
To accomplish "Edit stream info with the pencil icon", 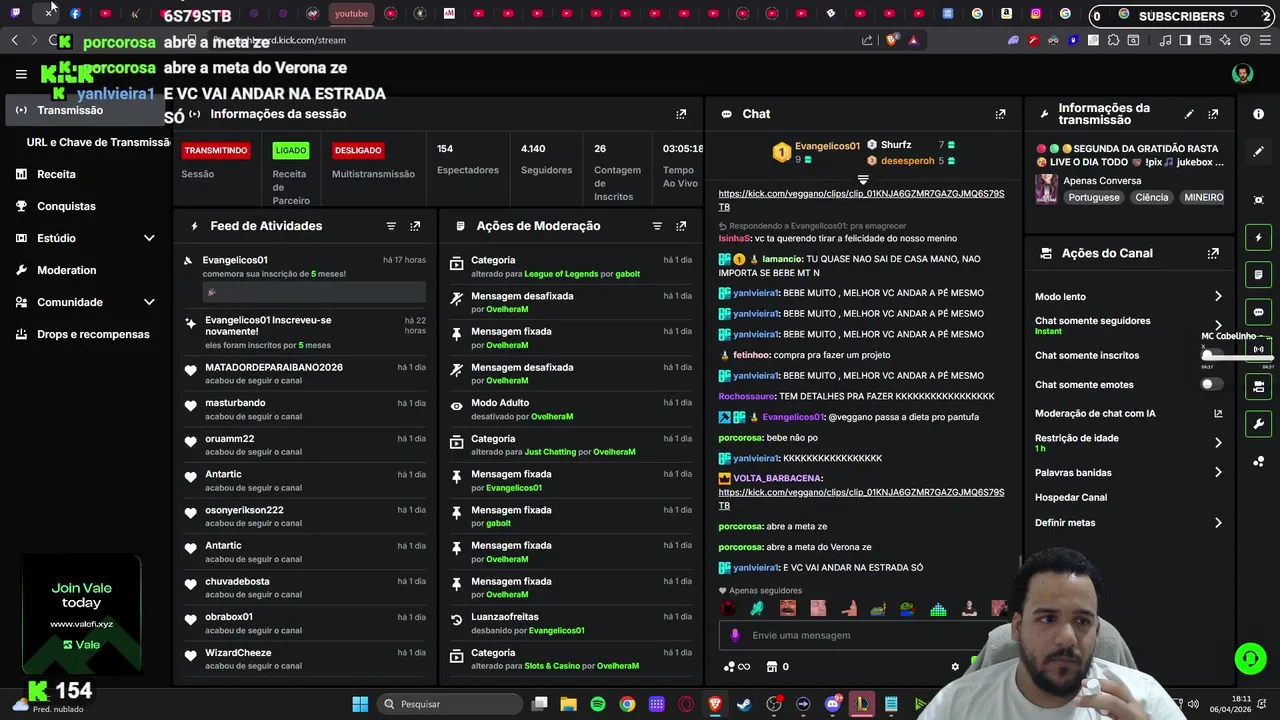I will [x=1189, y=114].
